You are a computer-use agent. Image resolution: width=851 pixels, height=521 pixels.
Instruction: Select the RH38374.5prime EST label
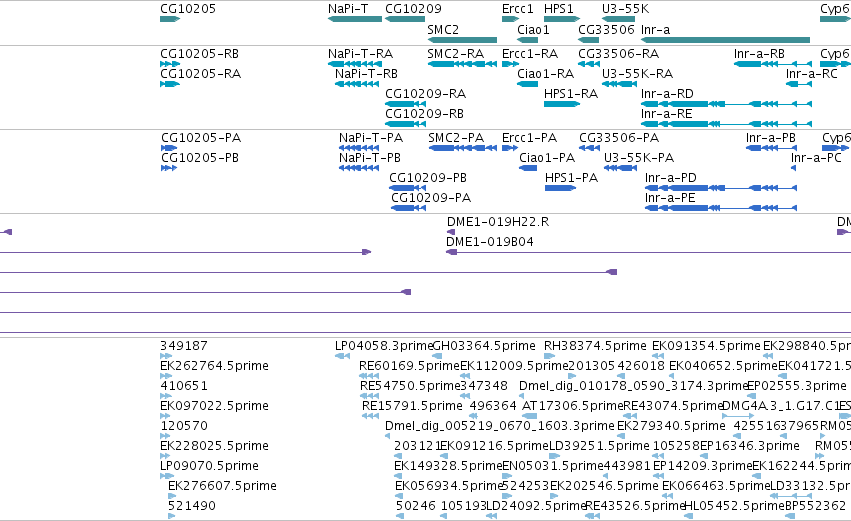pos(595,346)
